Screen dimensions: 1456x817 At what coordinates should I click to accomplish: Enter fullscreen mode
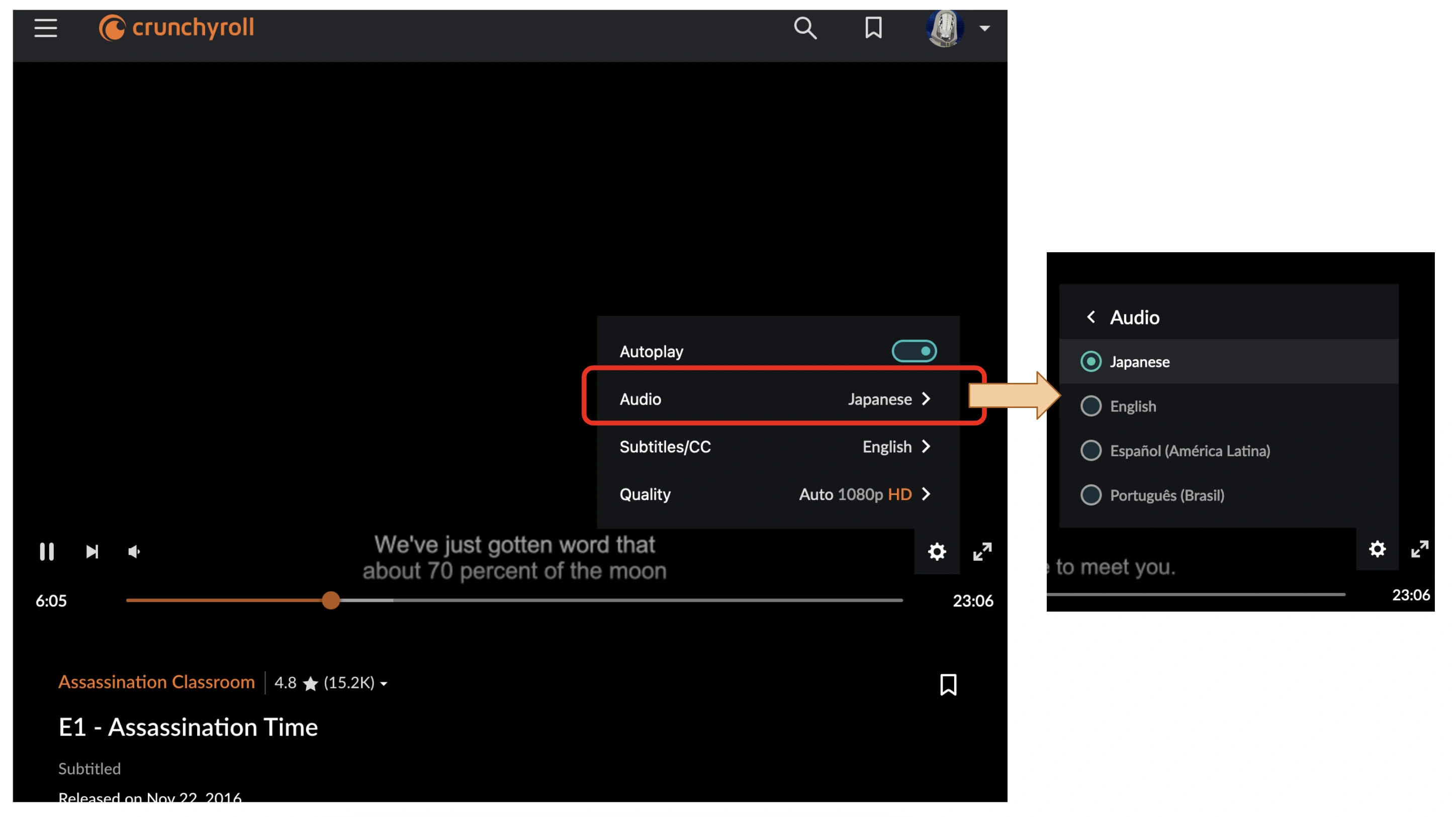(x=982, y=552)
